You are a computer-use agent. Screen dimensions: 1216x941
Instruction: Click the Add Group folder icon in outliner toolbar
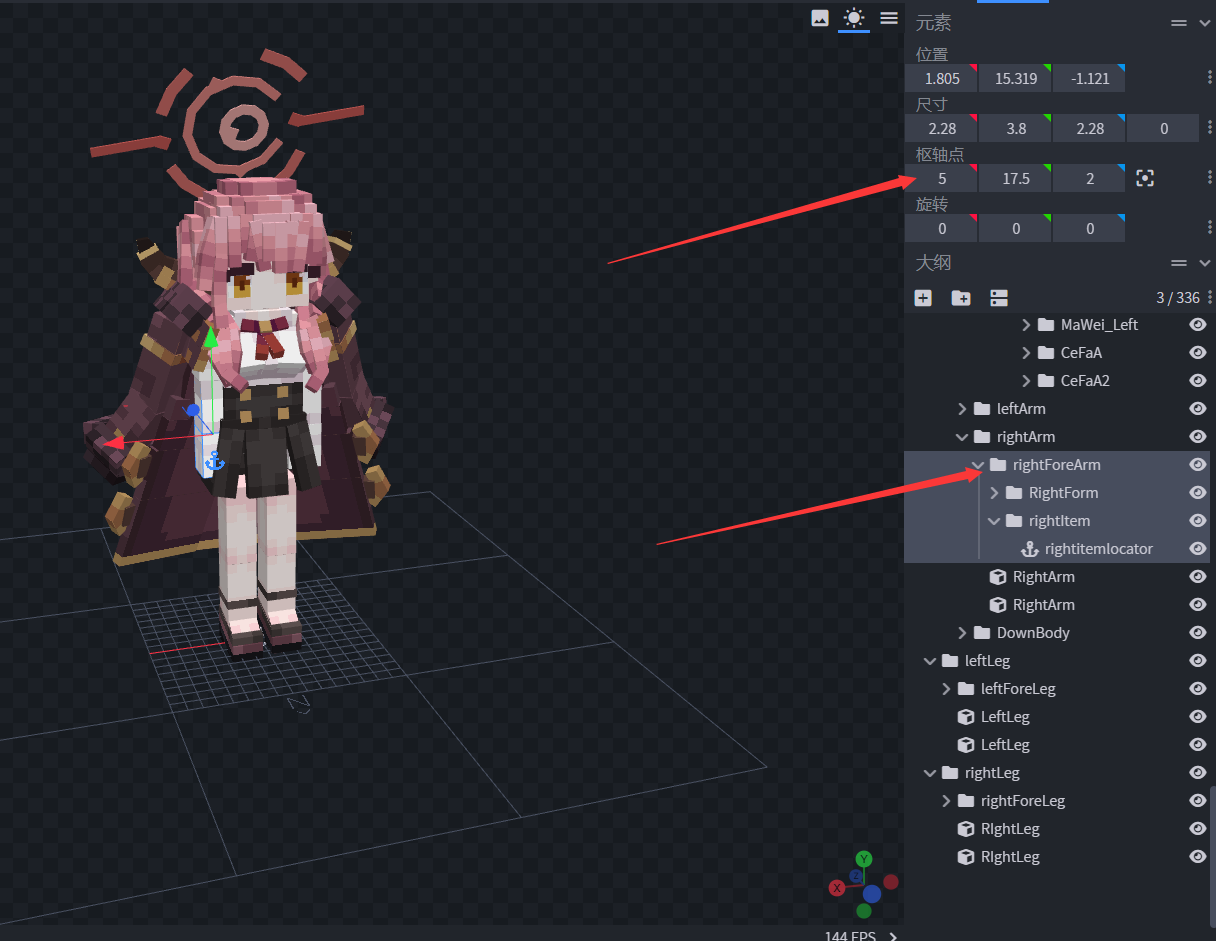click(x=961, y=298)
